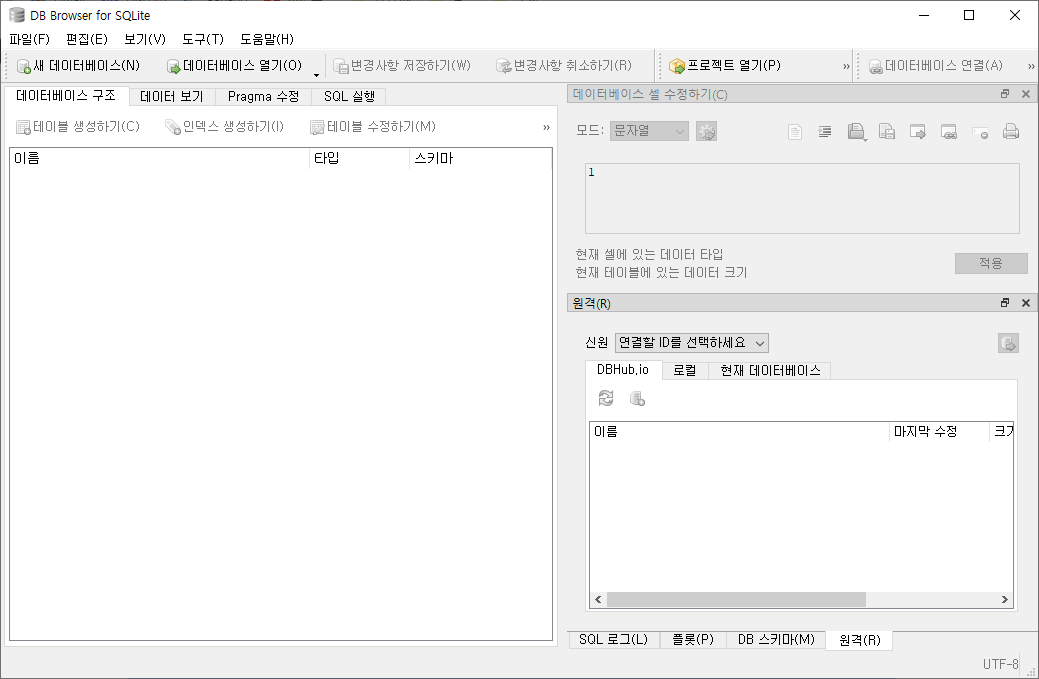Expand the overflow chevron after 데이터베이스 연결
1039x679 pixels.
(1031, 66)
